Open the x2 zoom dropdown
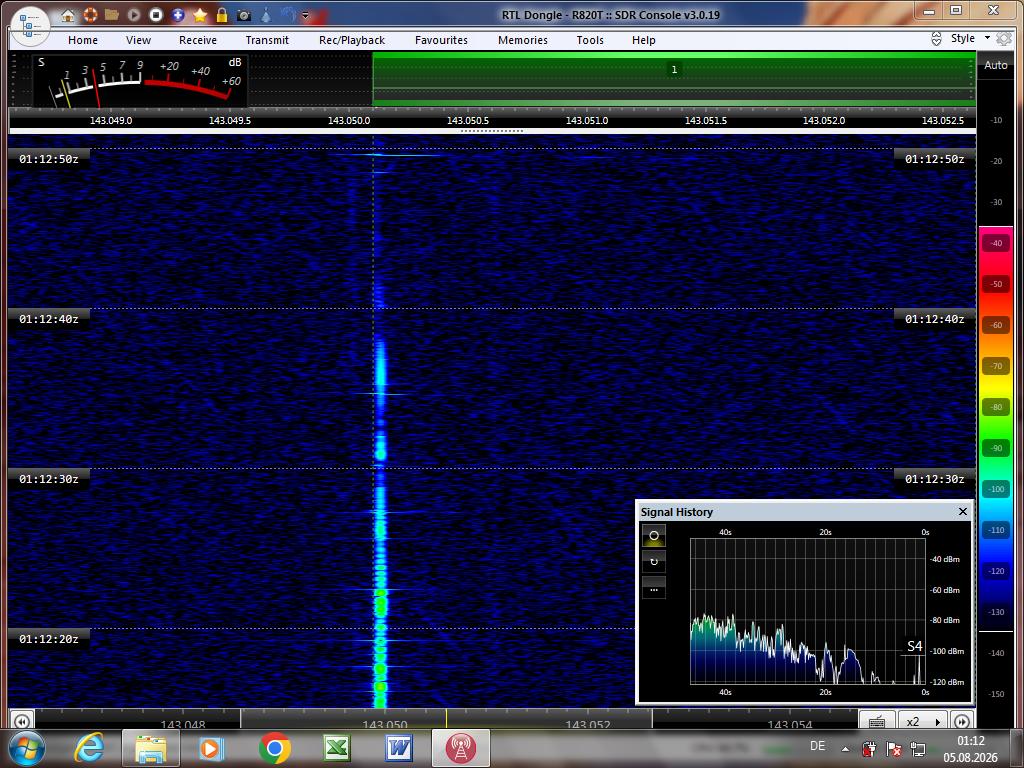This screenshot has height=768, width=1024. click(x=924, y=722)
